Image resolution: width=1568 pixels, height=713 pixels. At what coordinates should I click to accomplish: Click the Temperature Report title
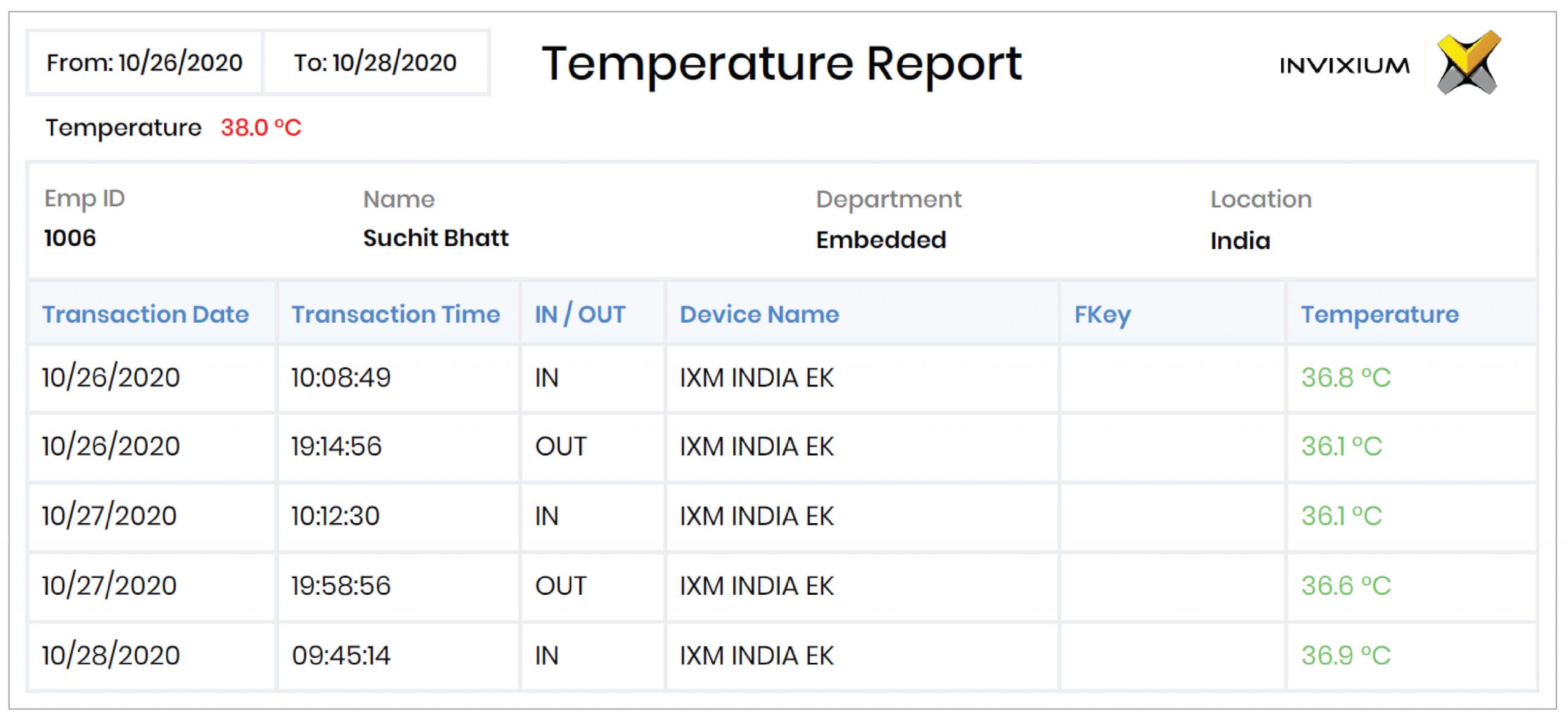[782, 64]
